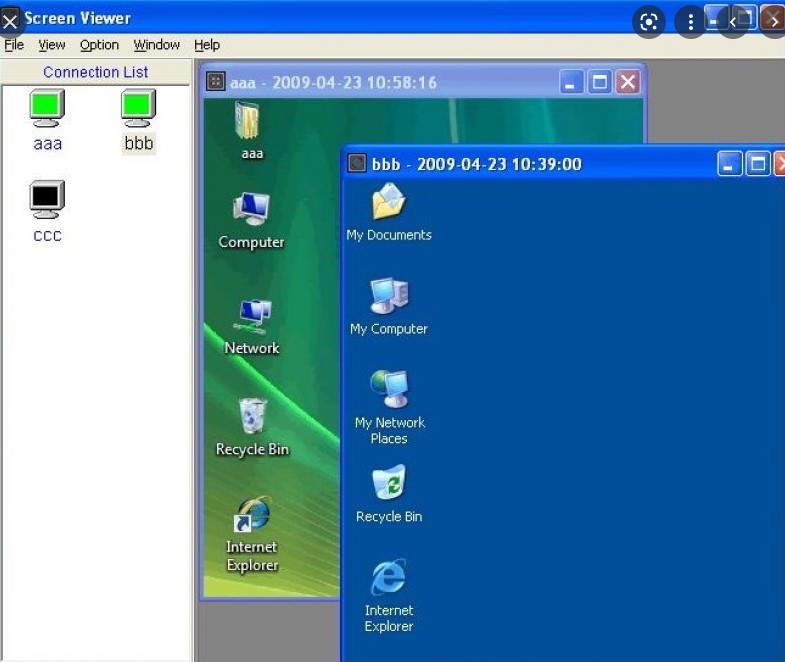Open the View menu
This screenshot has height=662, width=785.
click(52, 45)
